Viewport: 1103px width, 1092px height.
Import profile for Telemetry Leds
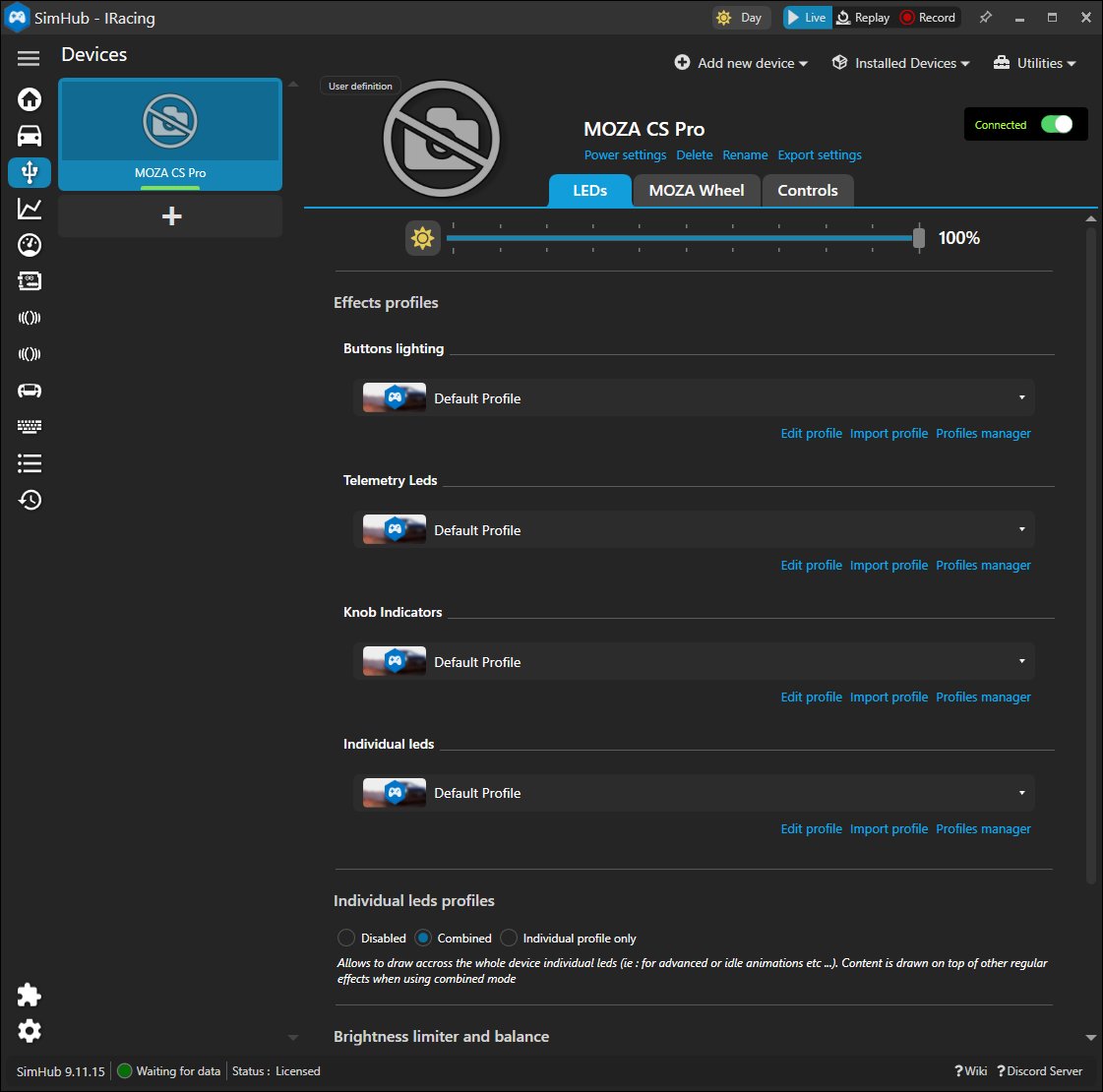(x=889, y=566)
